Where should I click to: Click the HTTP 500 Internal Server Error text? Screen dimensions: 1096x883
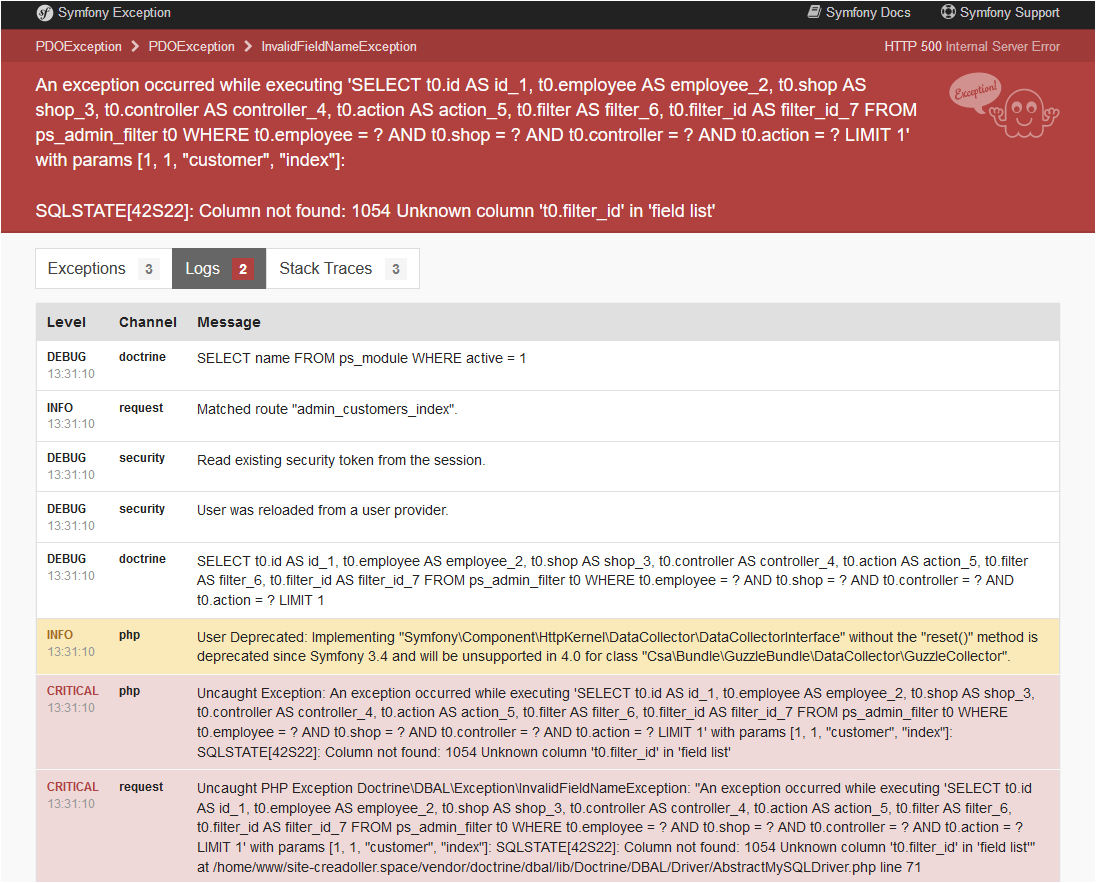point(972,47)
